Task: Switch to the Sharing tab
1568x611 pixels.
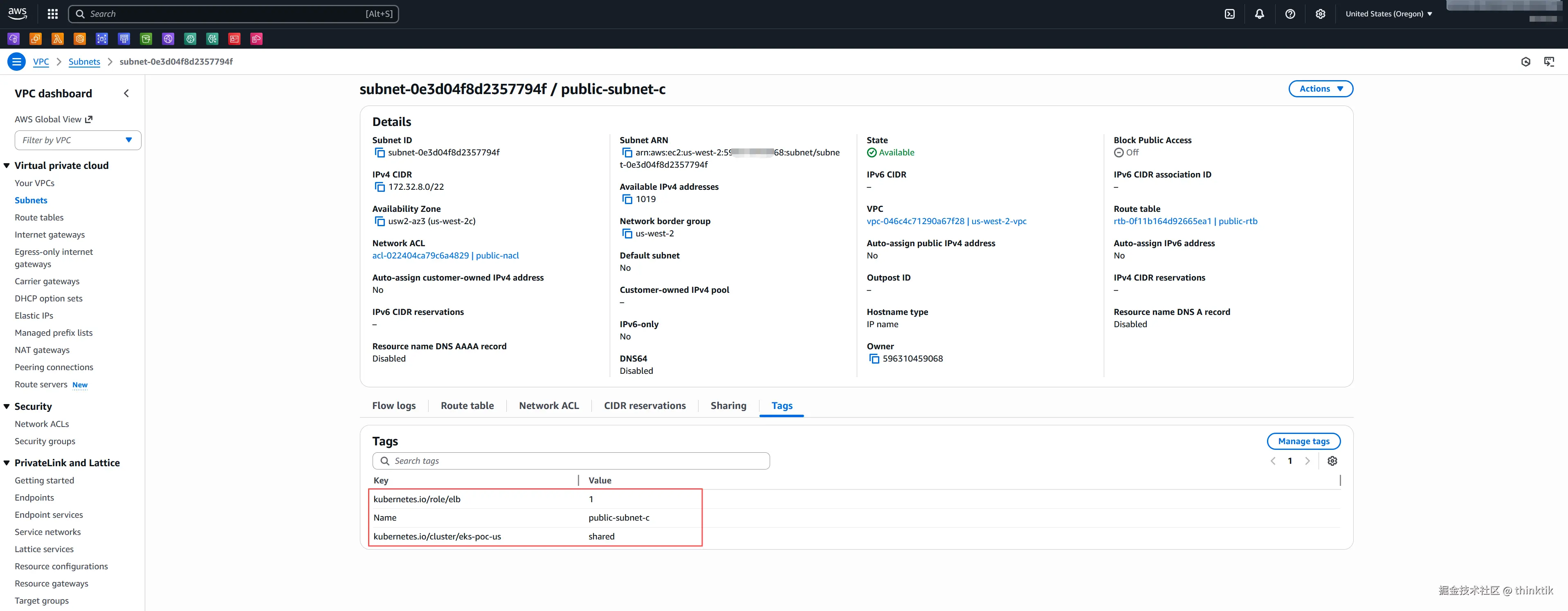Action: [x=728, y=405]
